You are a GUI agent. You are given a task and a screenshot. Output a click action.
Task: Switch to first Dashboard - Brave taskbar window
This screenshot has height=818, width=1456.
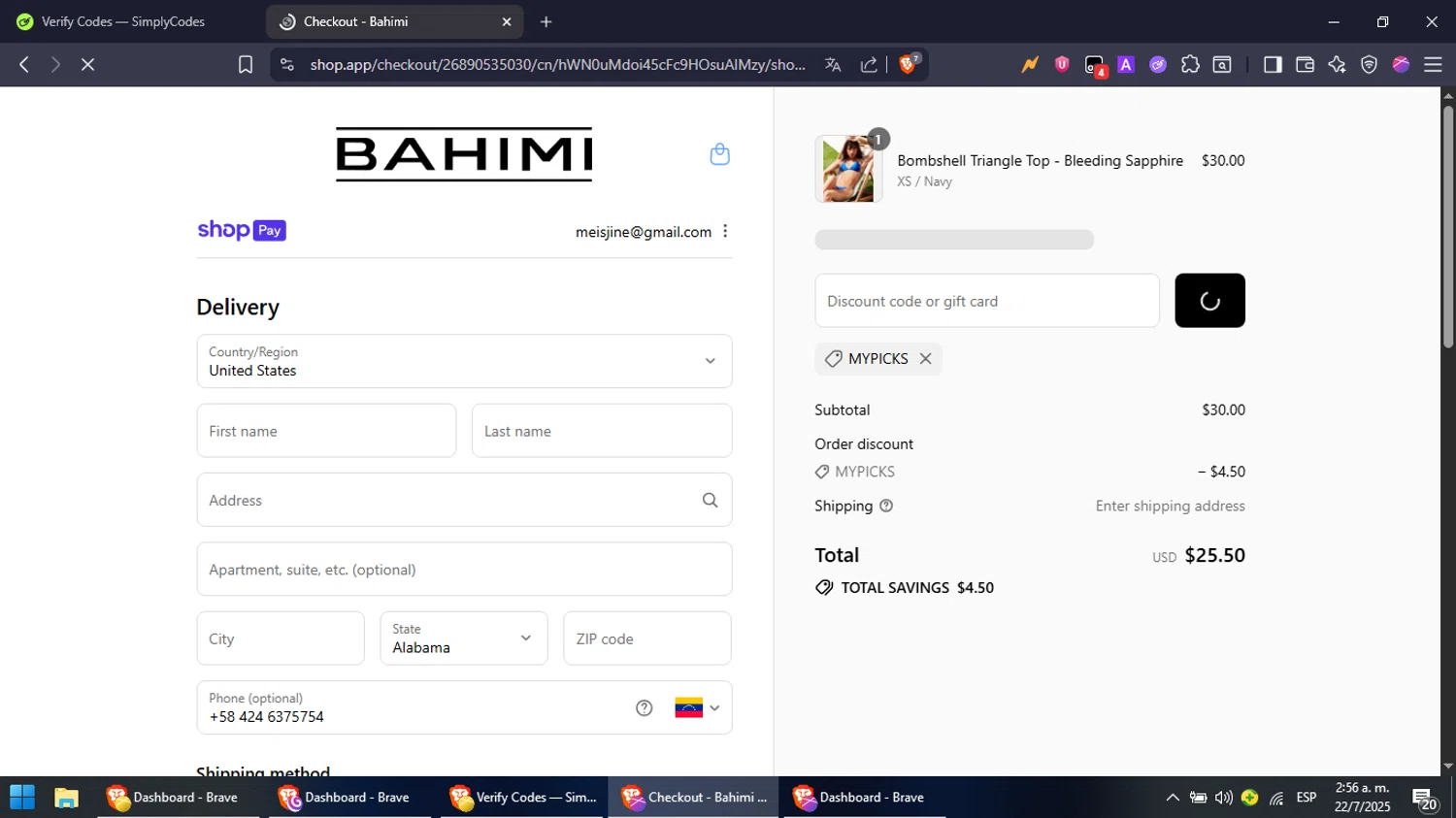coord(179,798)
